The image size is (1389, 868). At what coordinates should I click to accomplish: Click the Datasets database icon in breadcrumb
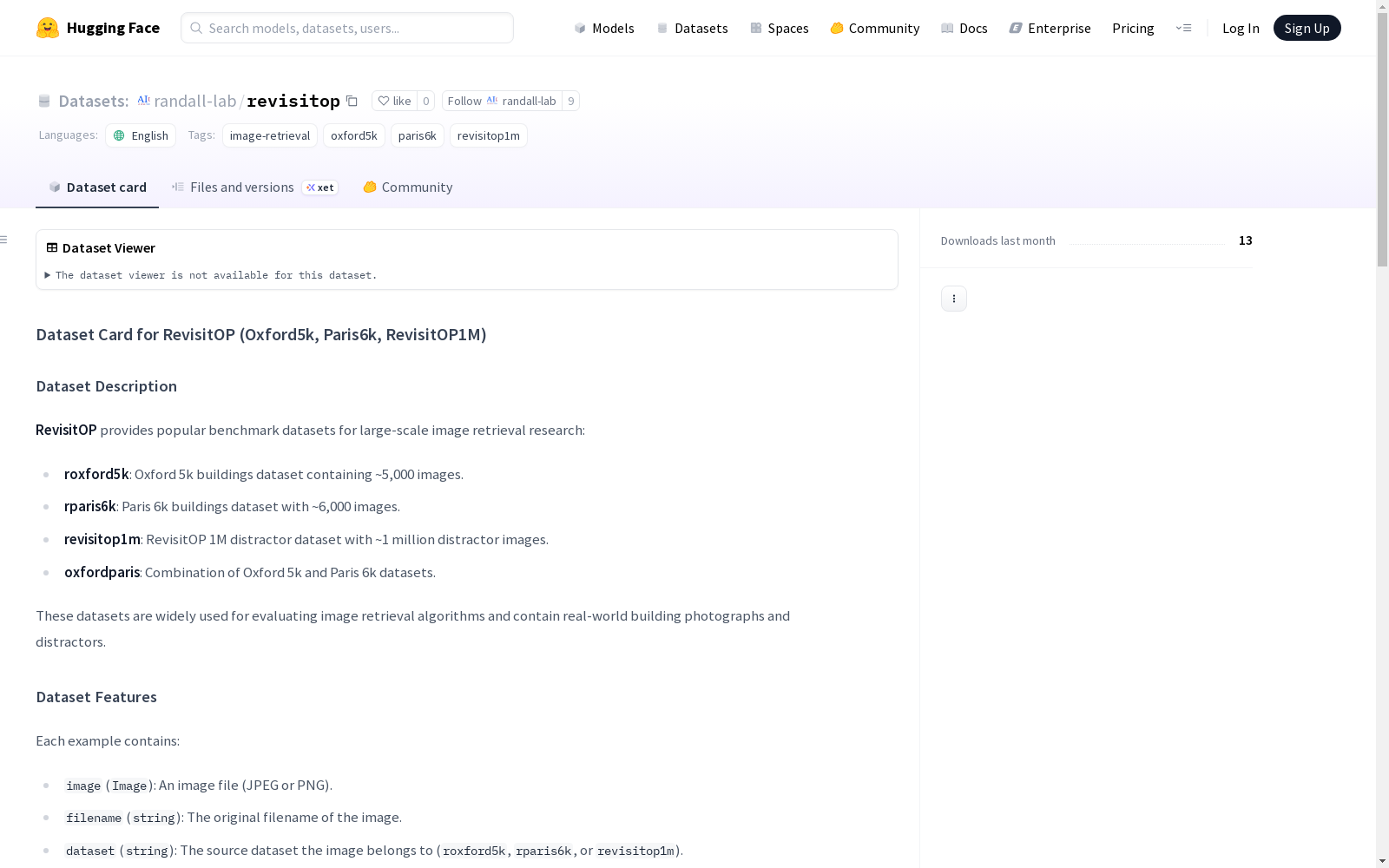[x=44, y=101]
